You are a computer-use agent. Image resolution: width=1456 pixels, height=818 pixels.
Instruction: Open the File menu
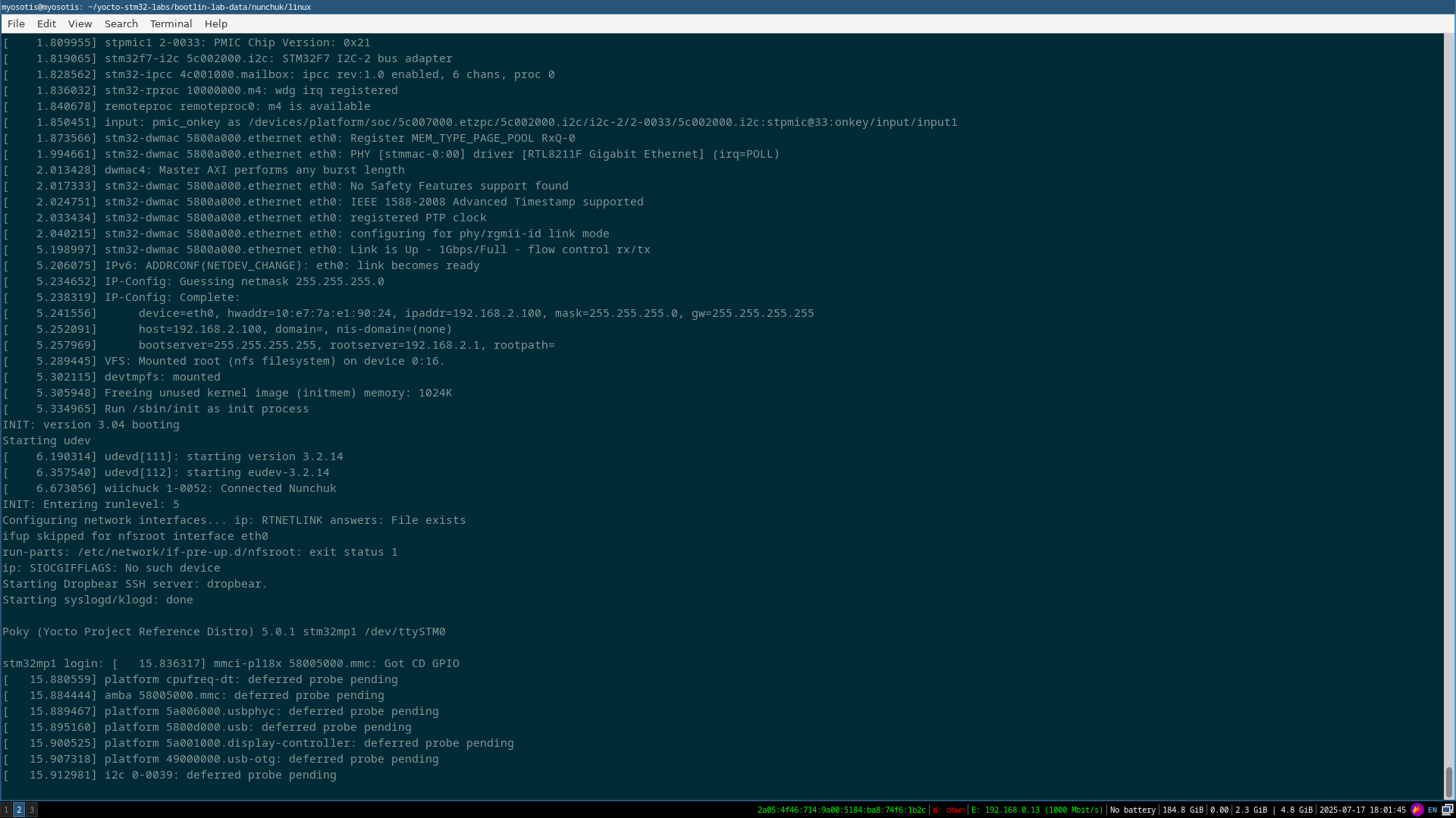point(16,24)
